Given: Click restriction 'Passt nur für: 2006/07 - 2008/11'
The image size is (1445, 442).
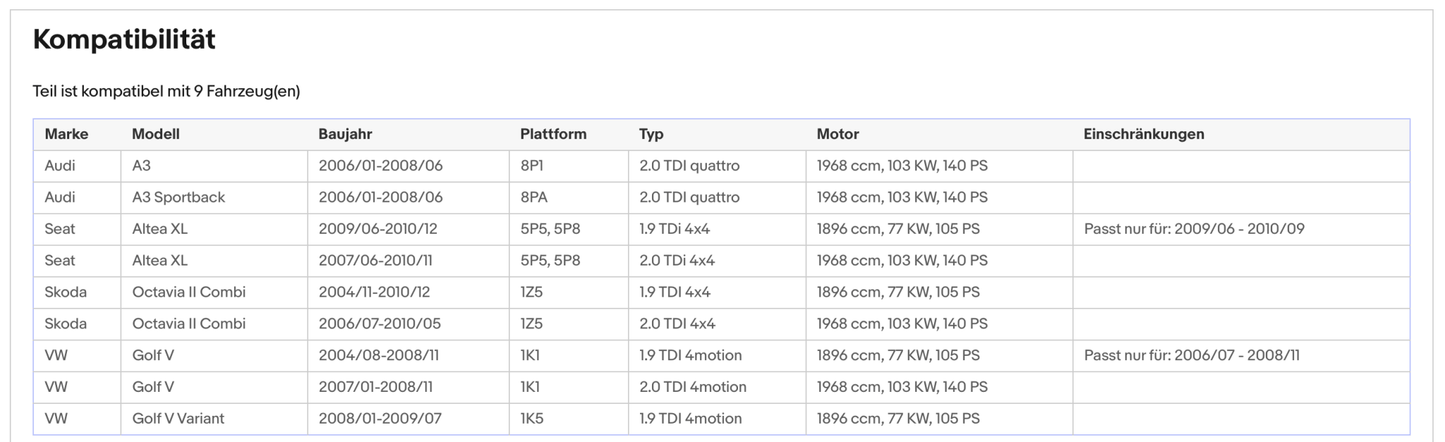Looking at the screenshot, I should tap(1191, 355).
